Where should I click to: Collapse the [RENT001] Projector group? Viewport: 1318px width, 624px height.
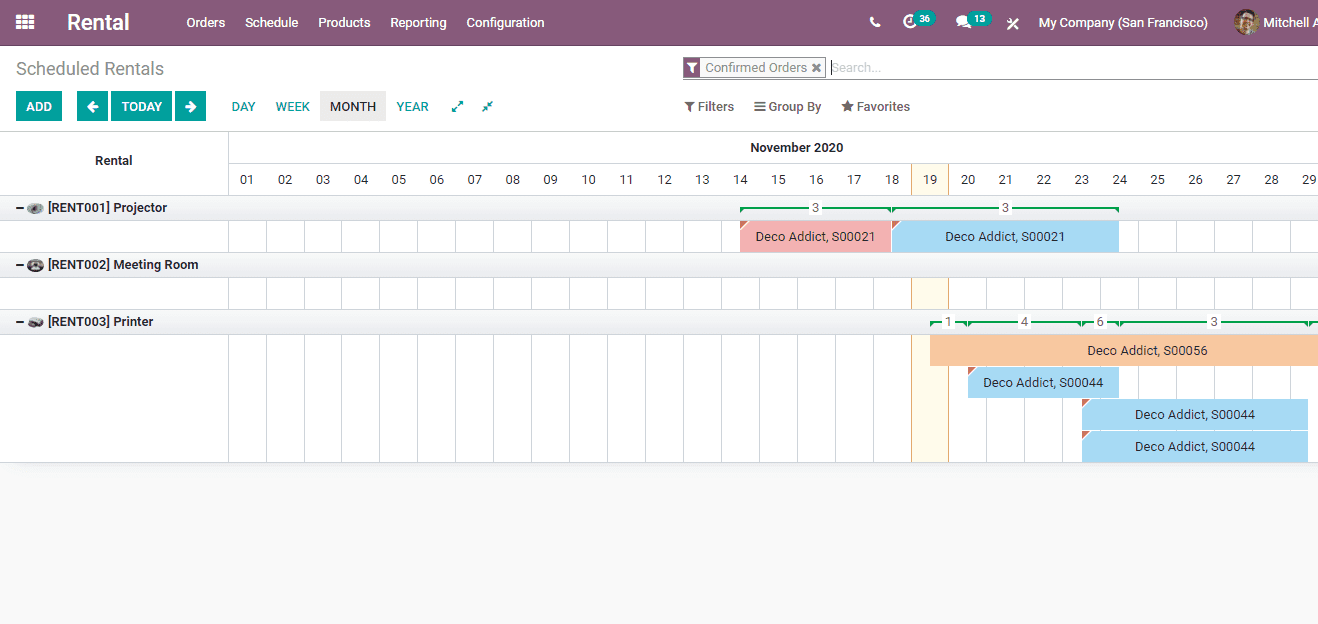[20, 208]
